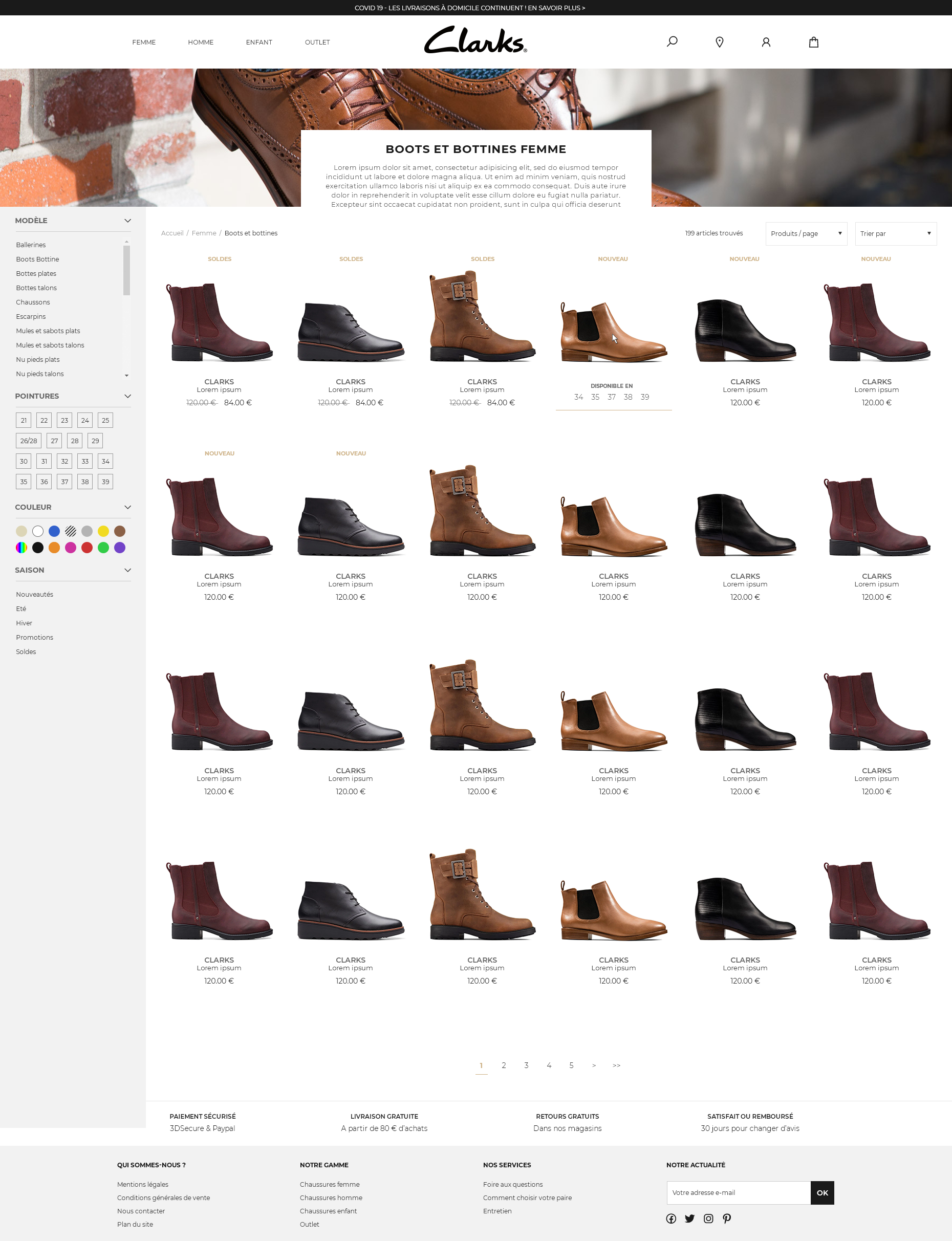Click the store locator pin icon
This screenshot has height=1241, width=952.
[719, 41]
